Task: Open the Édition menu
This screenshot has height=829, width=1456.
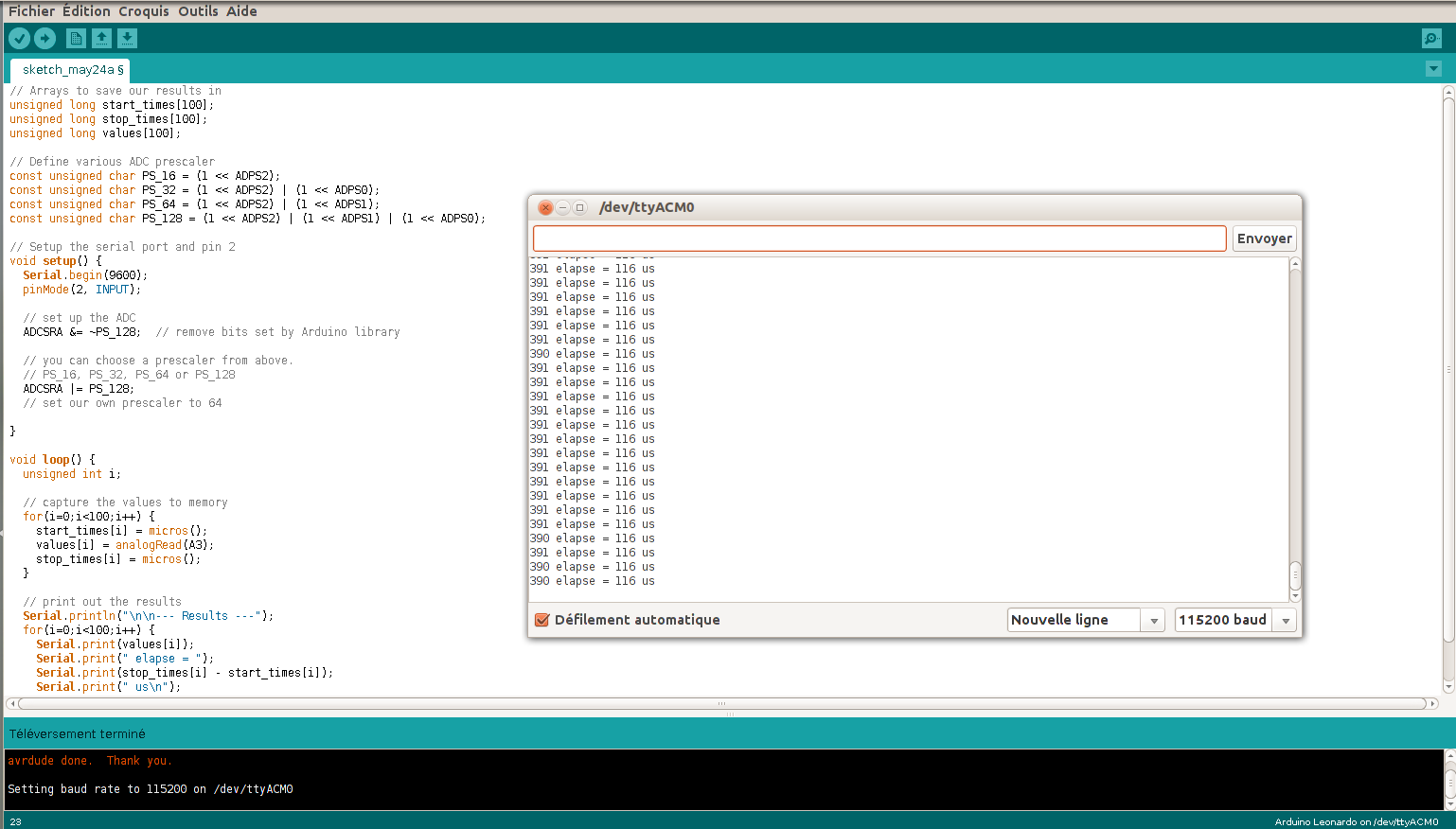Action: [86, 11]
